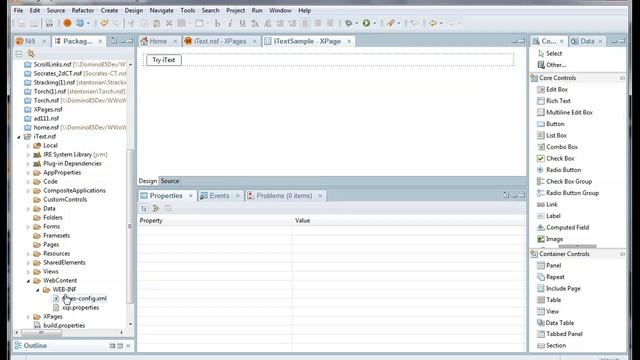The width and height of the screenshot is (640, 360).
Task: Expand the JRE System Library node
Action: [28, 155]
